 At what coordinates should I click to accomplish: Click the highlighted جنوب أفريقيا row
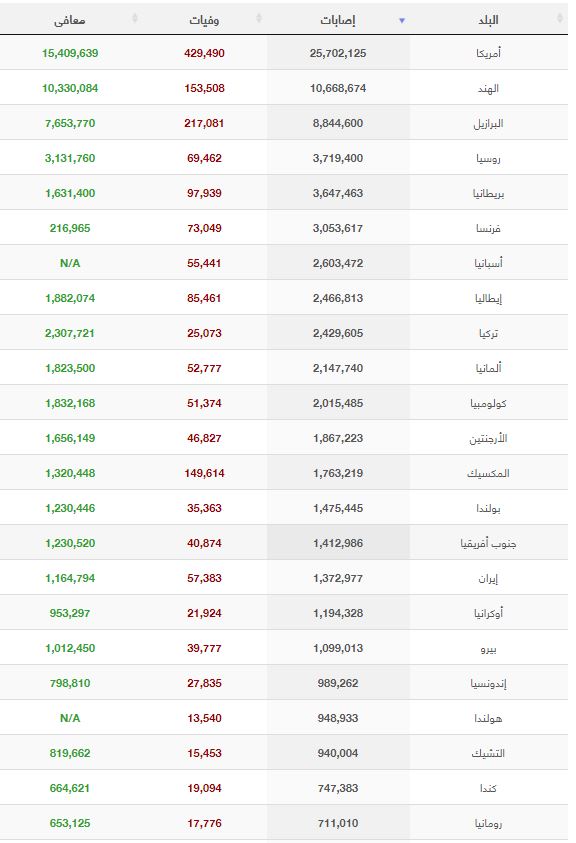point(284,542)
